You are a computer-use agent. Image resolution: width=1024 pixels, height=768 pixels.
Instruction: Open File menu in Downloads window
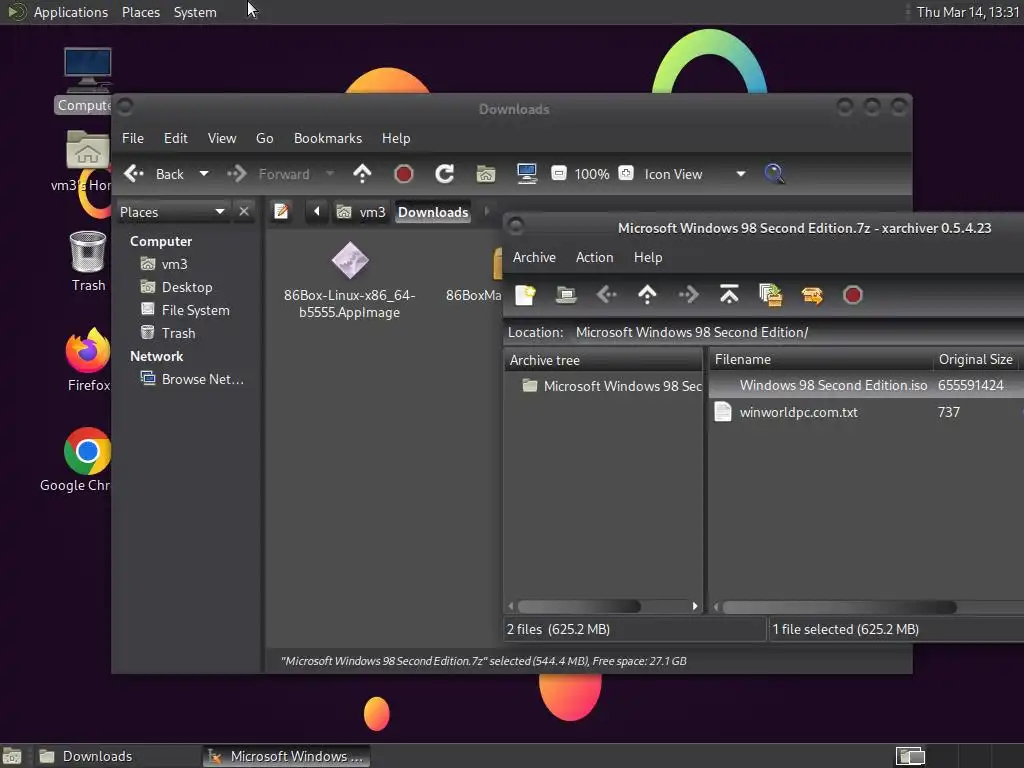pyautogui.click(x=133, y=138)
